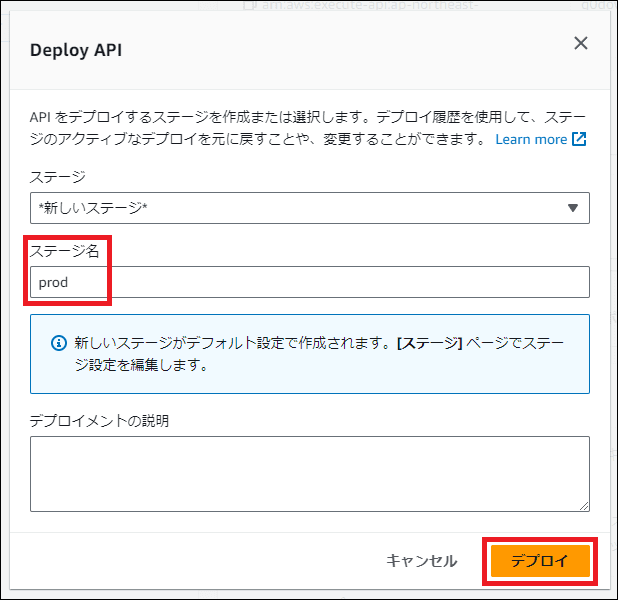618x600 pixels.
Task: Click the external link icon beside Learn more
Action: pos(579,139)
